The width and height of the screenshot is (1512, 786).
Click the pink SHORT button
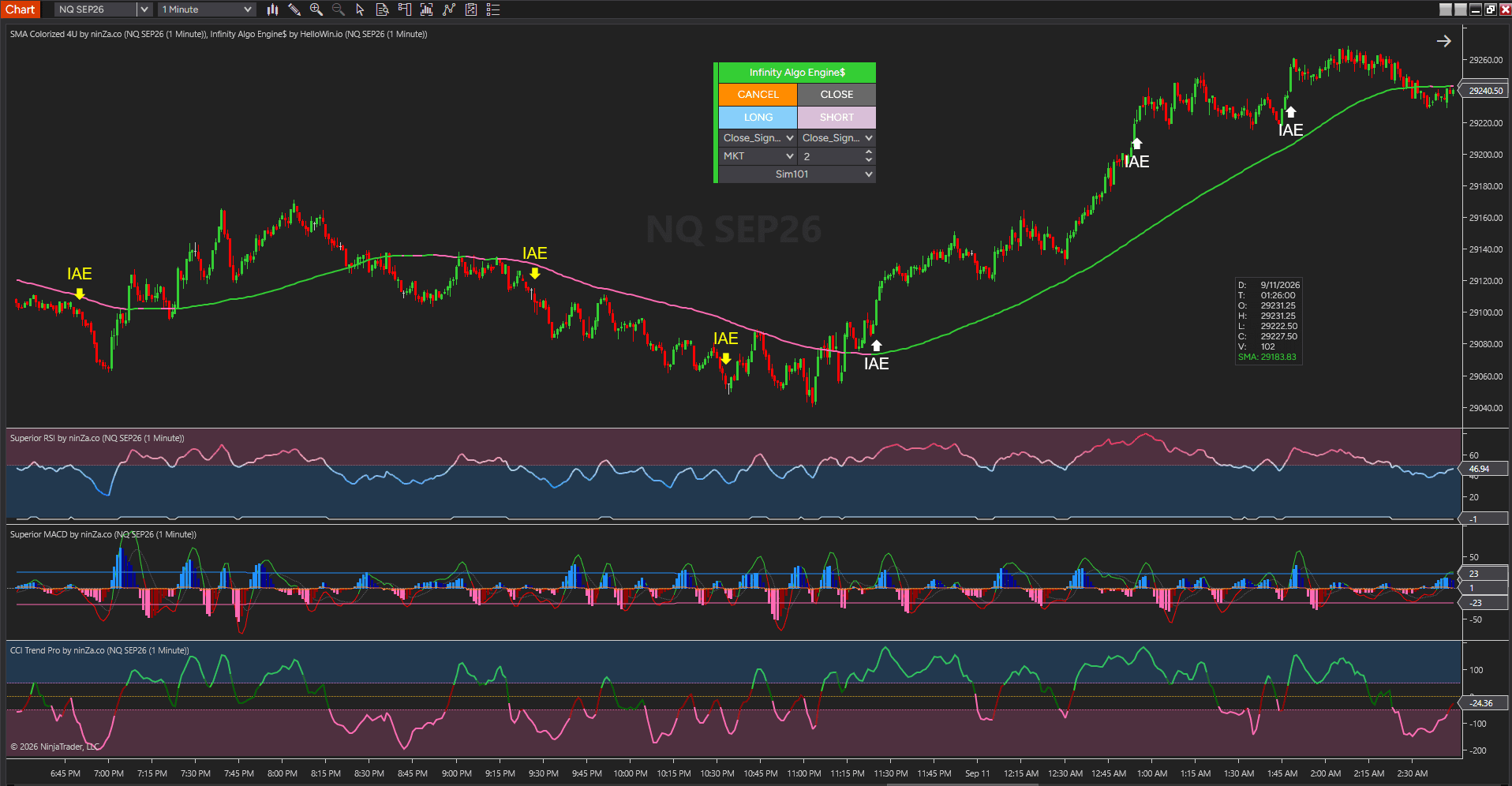(x=836, y=118)
